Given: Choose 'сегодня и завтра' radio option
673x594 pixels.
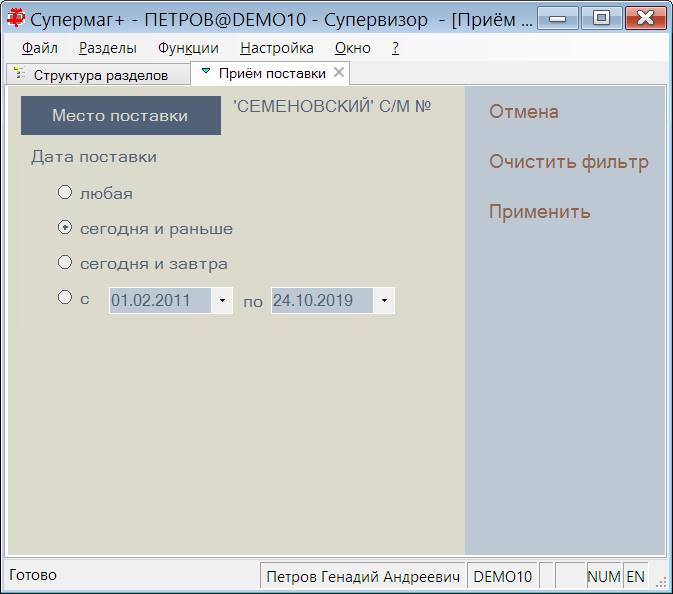Looking at the screenshot, I should pyautogui.click(x=65, y=262).
